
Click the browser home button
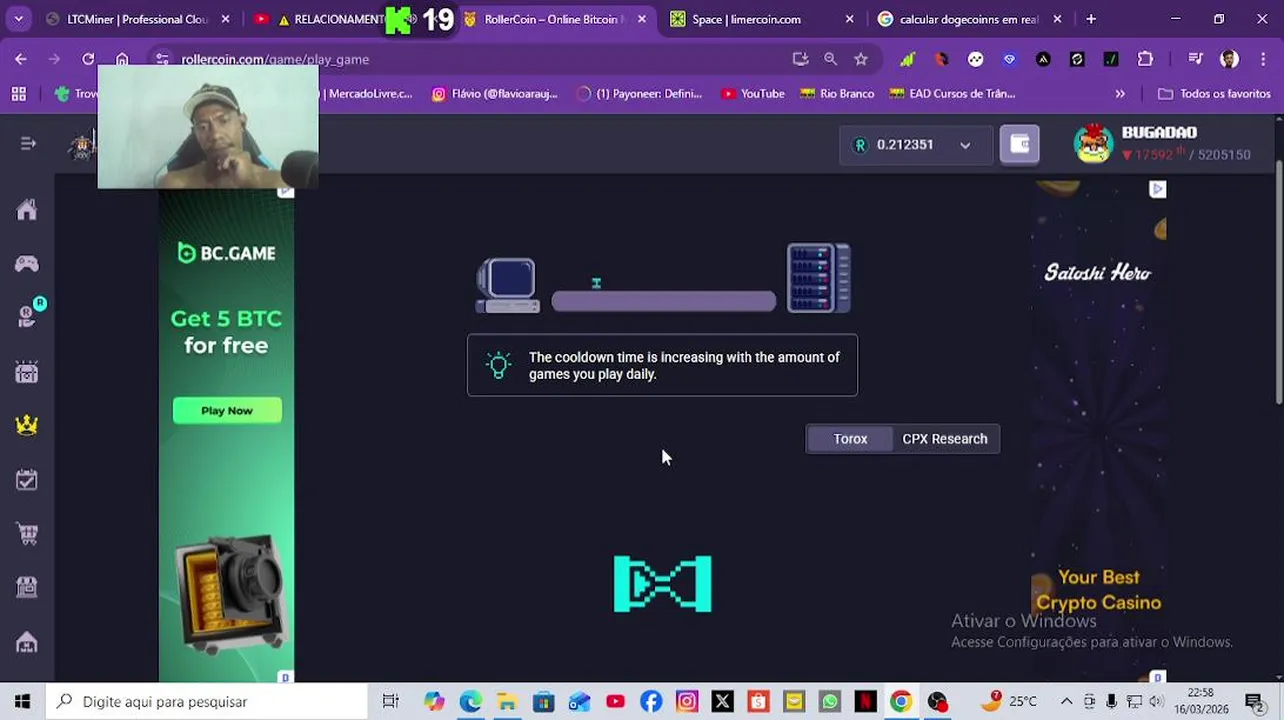pos(122,59)
